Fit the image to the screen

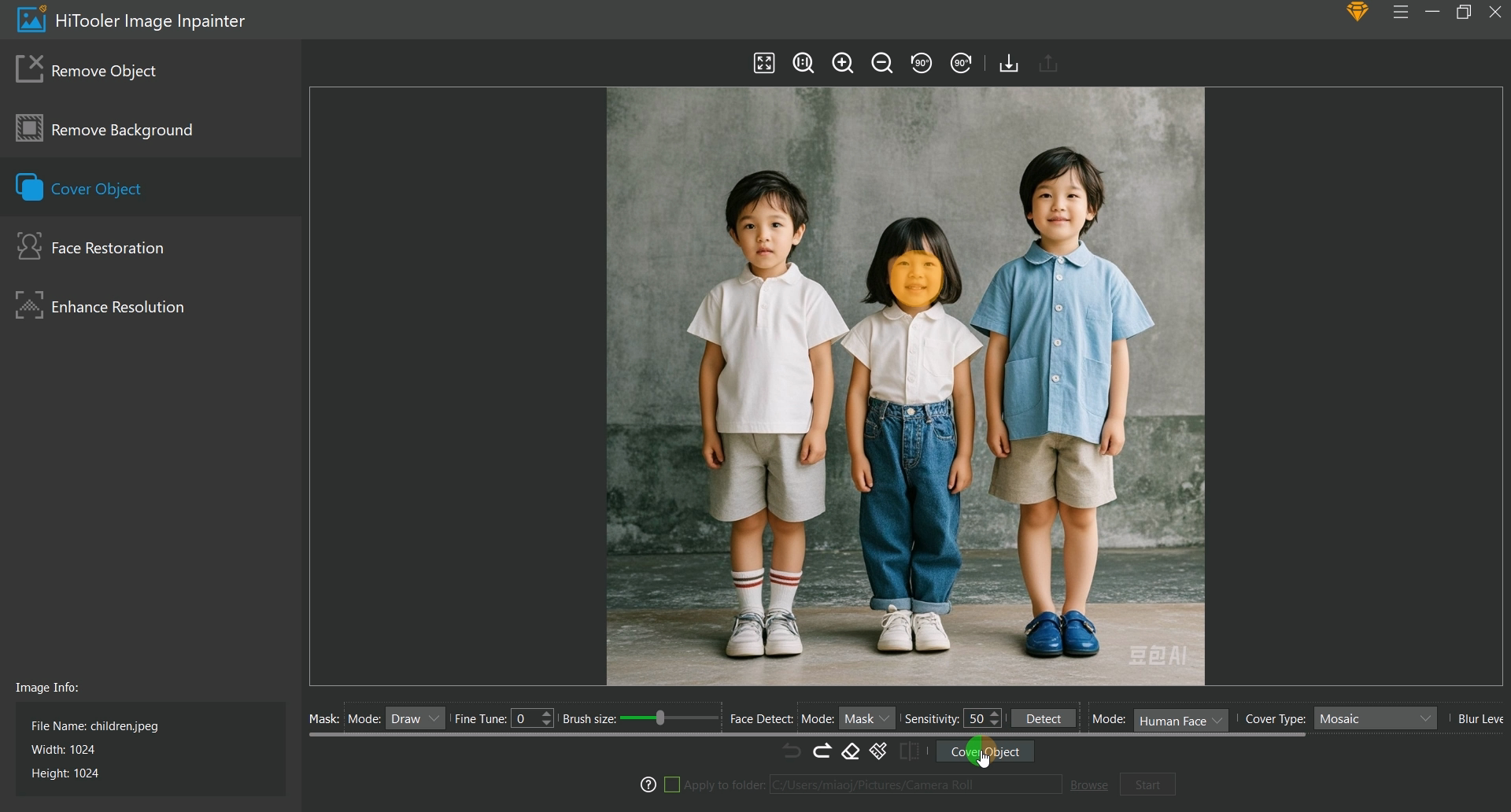click(764, 63)
